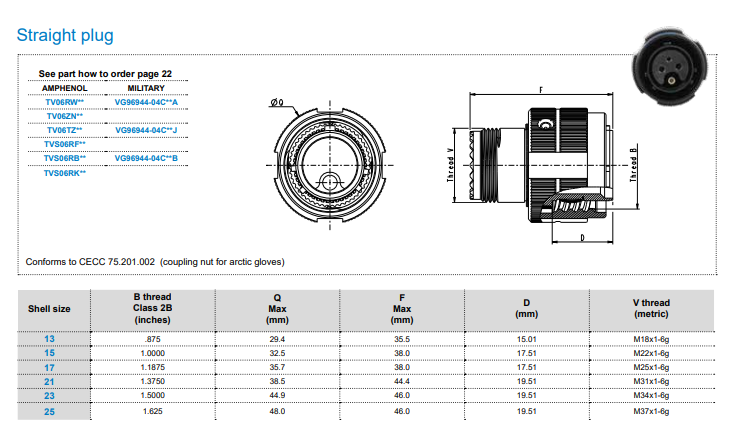The height and width of the screenshot is (436, 732).
Task: Select shell size 13 row label
Action: tap(49, 340)
